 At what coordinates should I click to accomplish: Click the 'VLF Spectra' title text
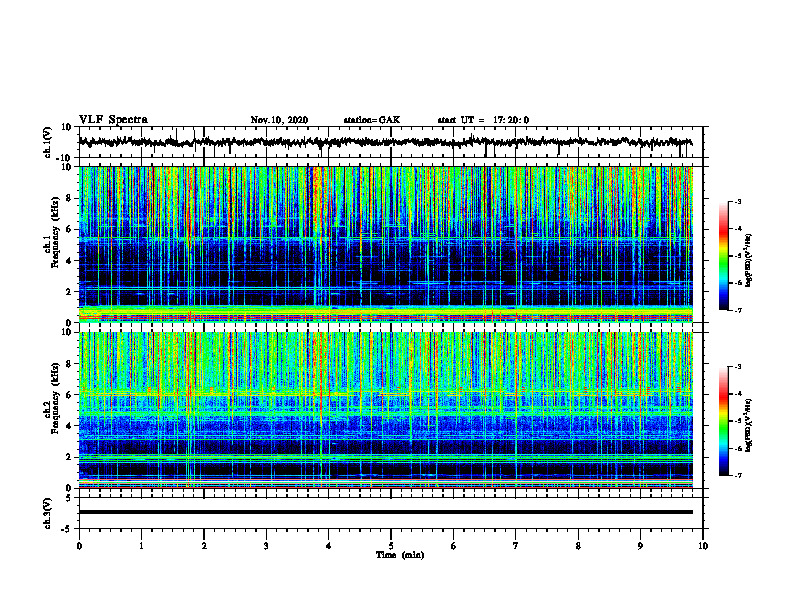pos(113,120)
